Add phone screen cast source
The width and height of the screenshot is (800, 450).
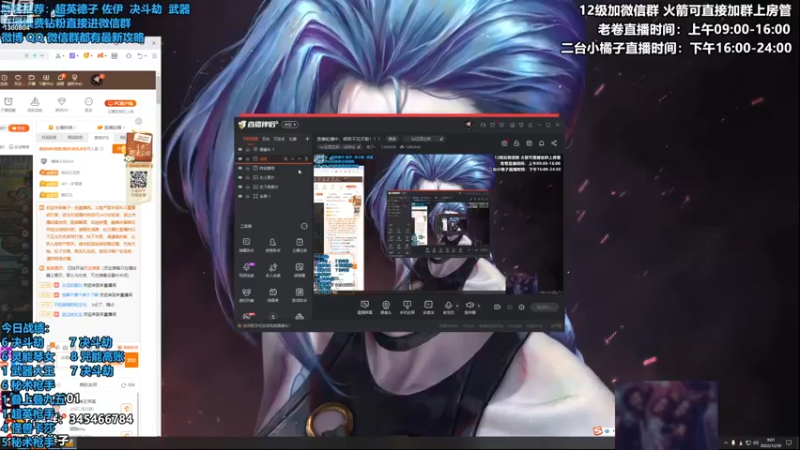(407, 307)
